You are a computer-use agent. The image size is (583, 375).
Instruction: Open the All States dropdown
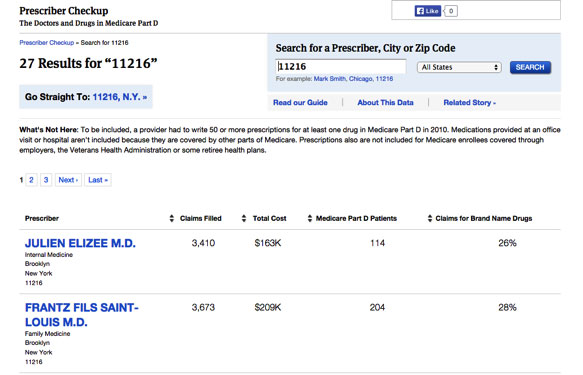[459, 67]
